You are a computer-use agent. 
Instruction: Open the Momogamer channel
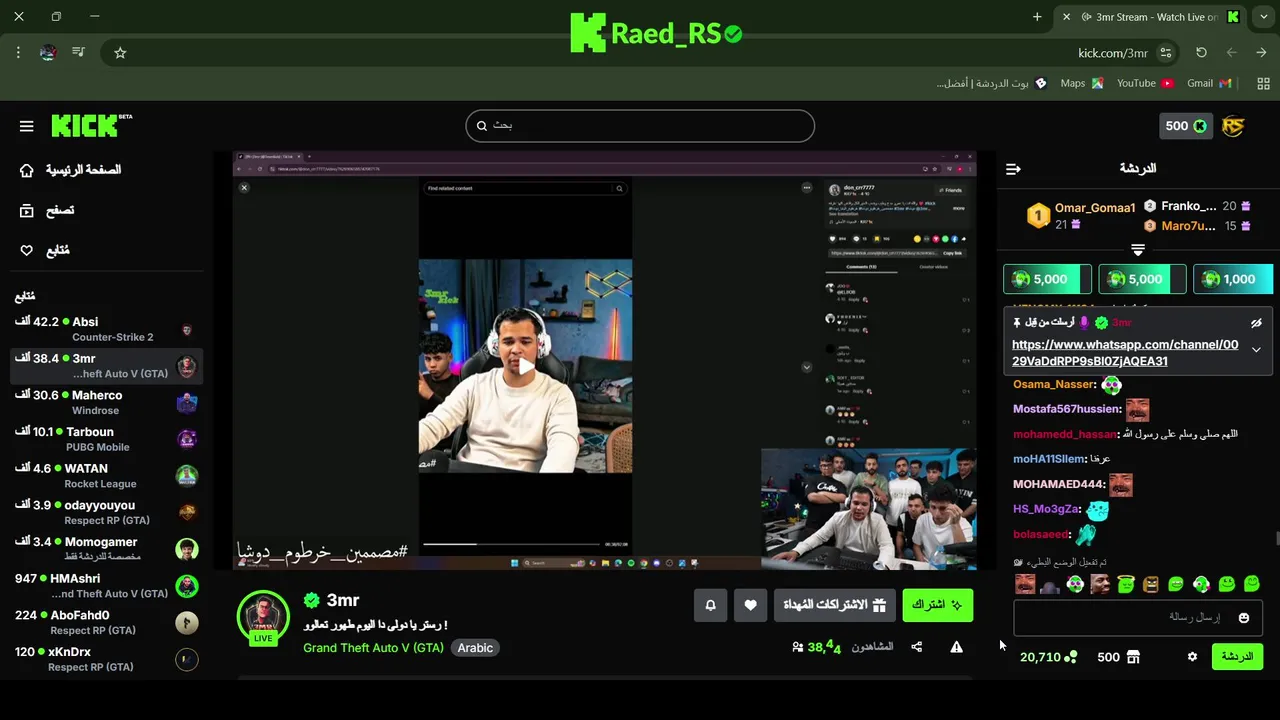point(106,549)
